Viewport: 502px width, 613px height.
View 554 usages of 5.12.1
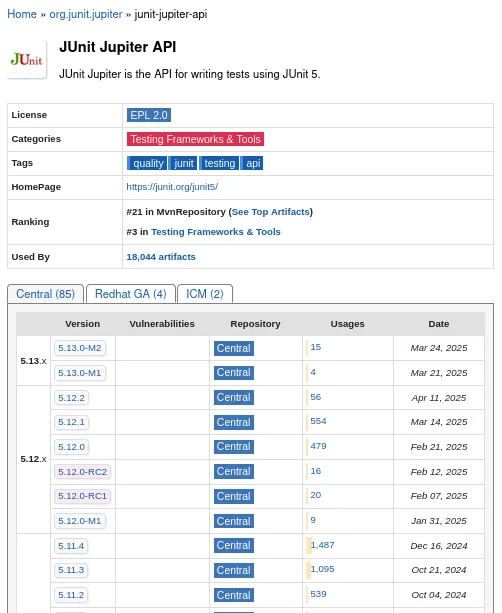point(318,421)
